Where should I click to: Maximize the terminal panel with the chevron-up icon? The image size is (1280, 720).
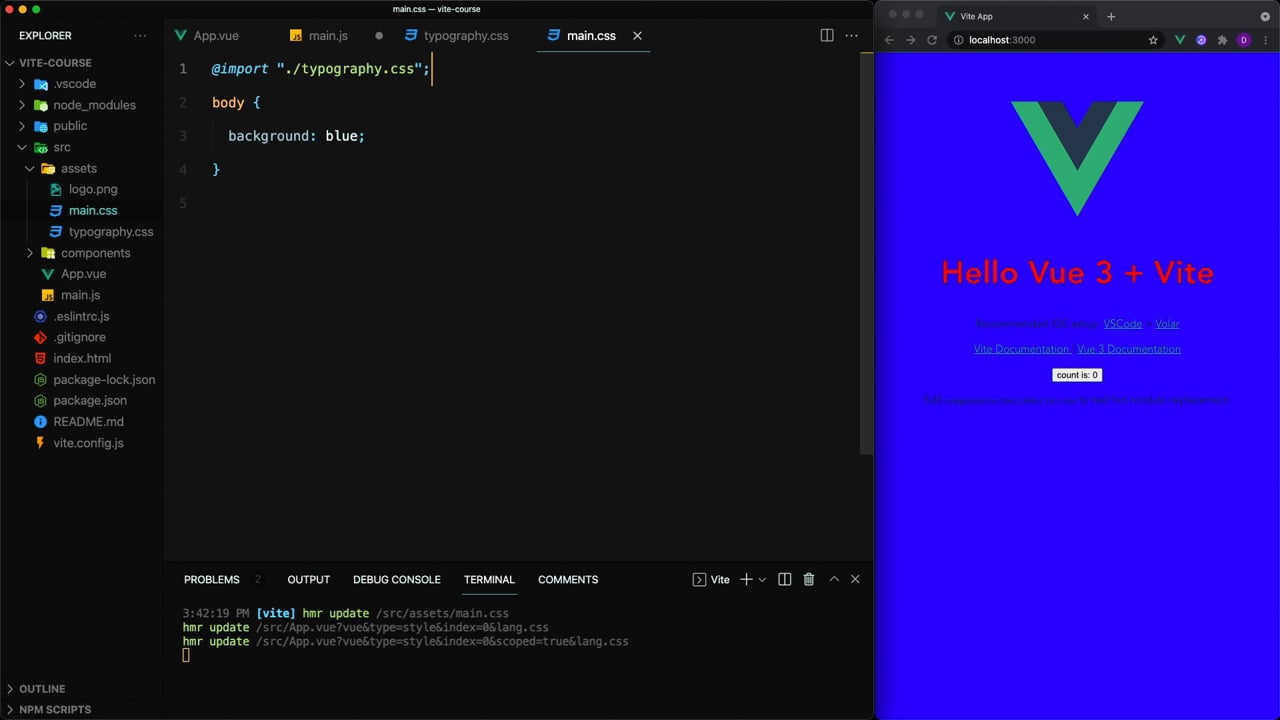click(x=834, y=579)
